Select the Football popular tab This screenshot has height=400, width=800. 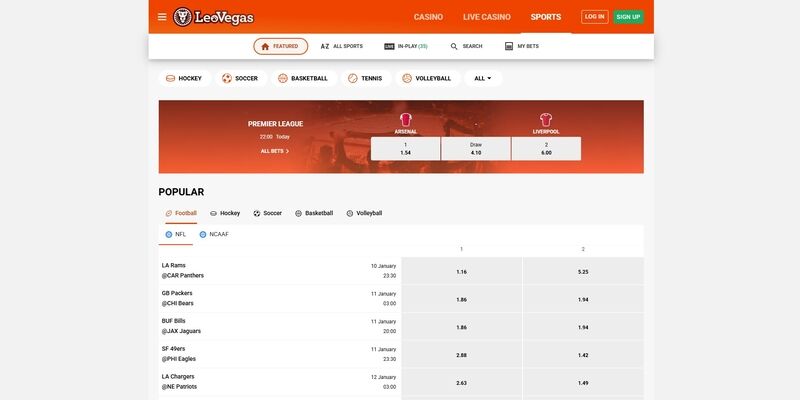(181, 213)
